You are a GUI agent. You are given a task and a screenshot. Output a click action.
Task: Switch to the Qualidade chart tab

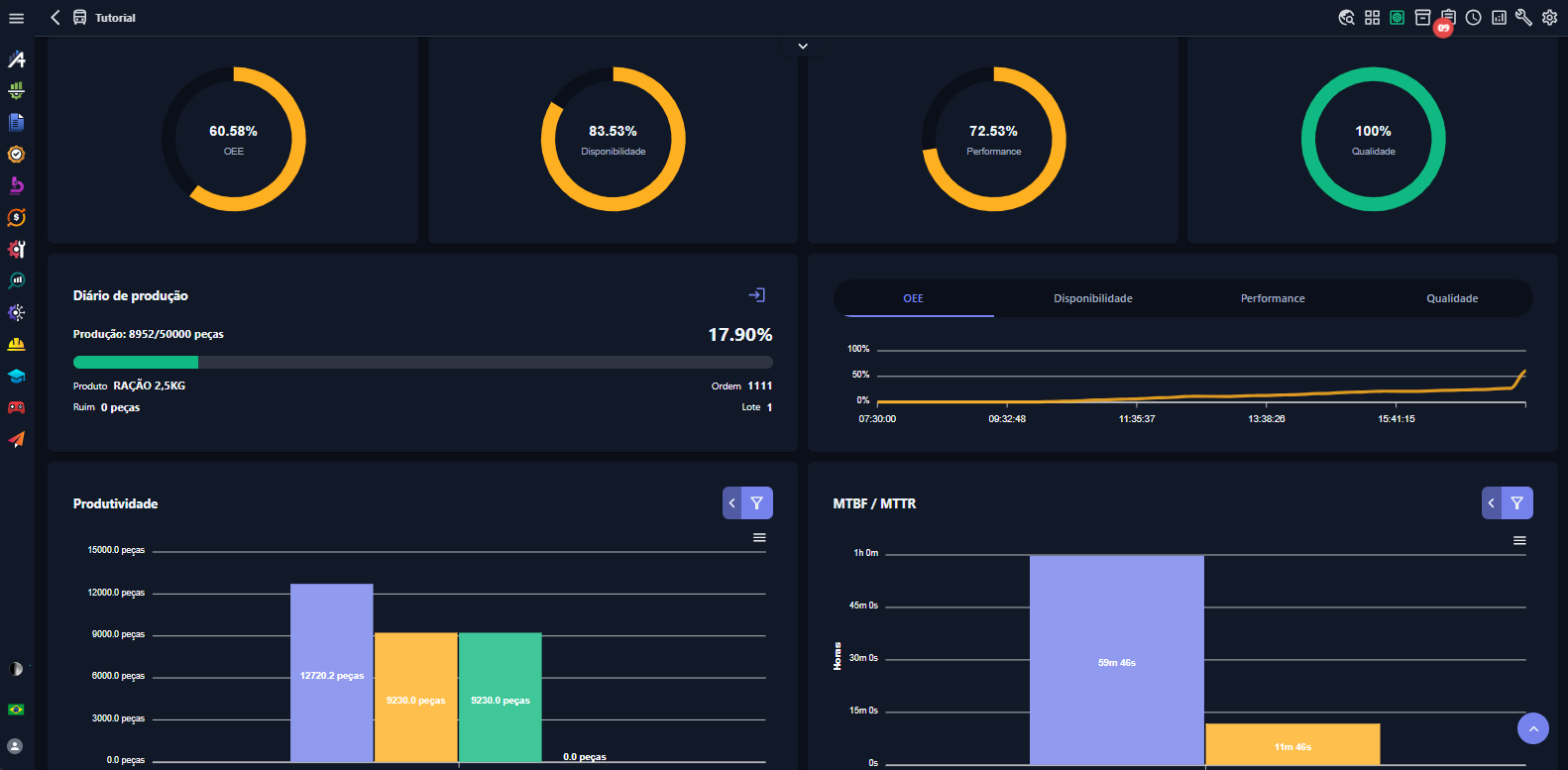pyautogui.click(x=1452, y=298)
